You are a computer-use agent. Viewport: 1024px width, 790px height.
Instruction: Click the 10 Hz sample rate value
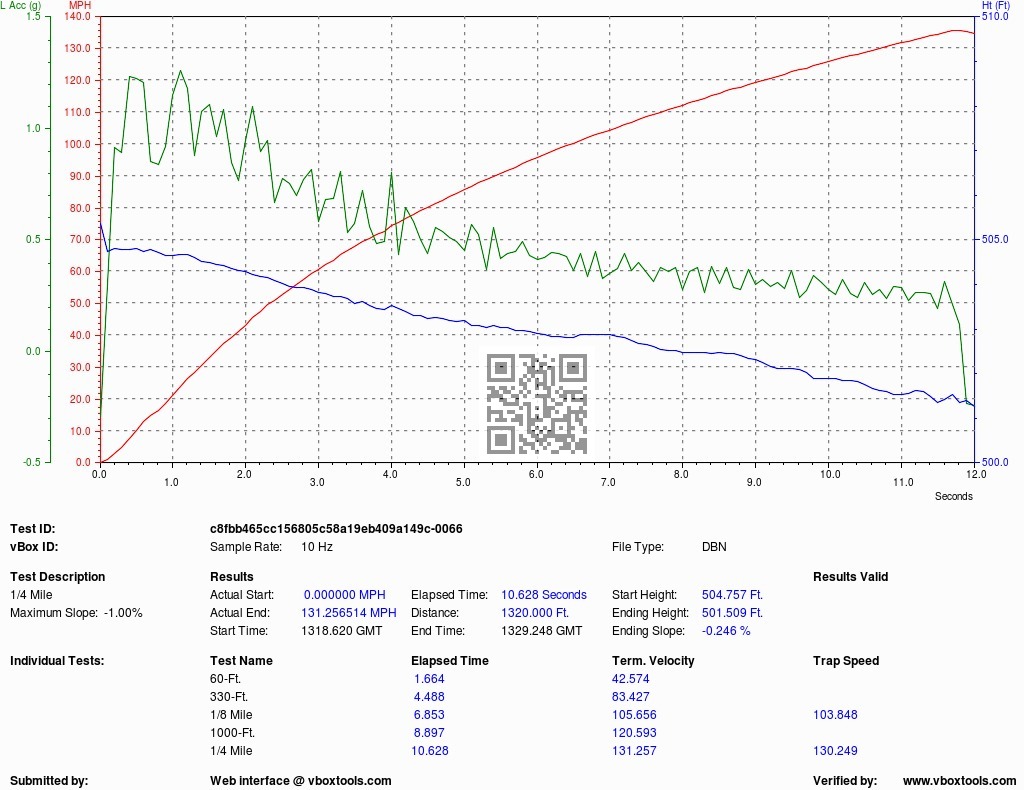(x=317, y=546)
